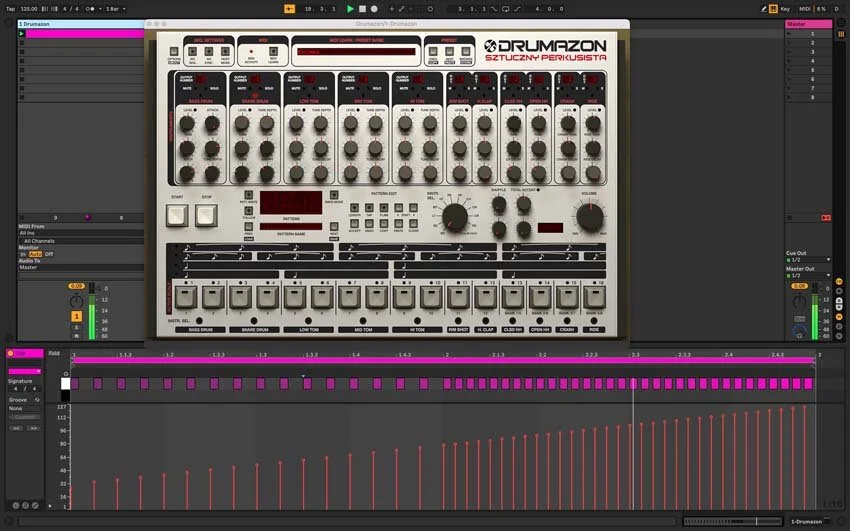850x531 pixels.
Task: Click the SHUFFLE knob
Action: 499,204
